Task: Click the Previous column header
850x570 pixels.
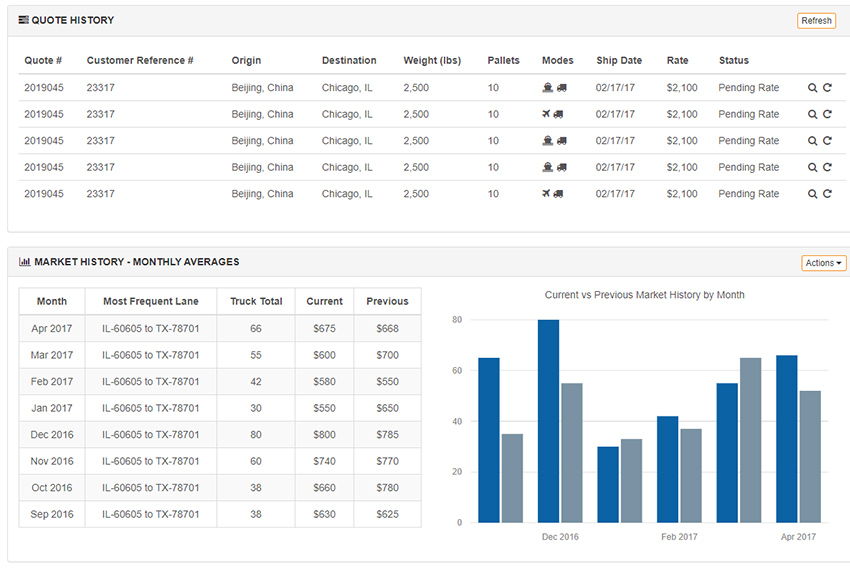Action: pos(387,301)
